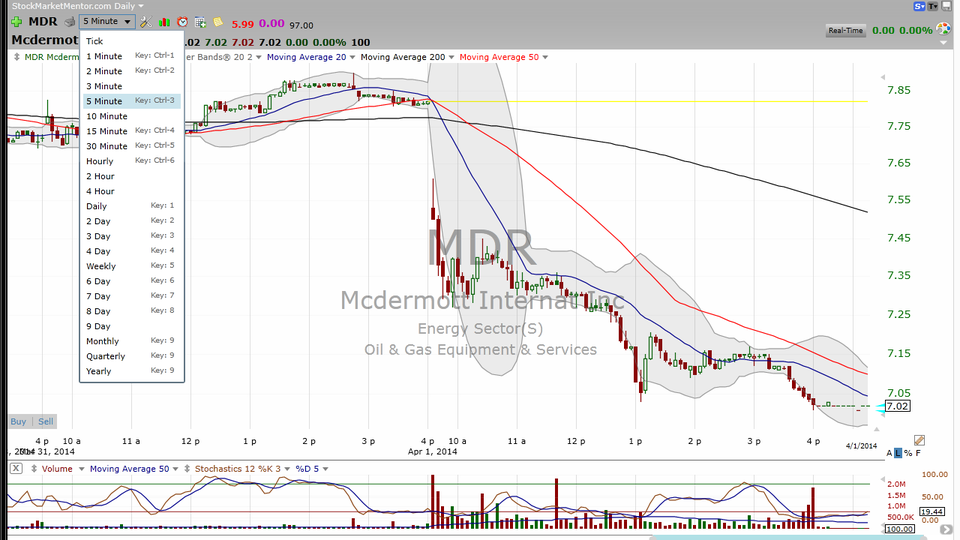
Task: Choose 3 Minute timeframe
Action: (x=132, y=86)
